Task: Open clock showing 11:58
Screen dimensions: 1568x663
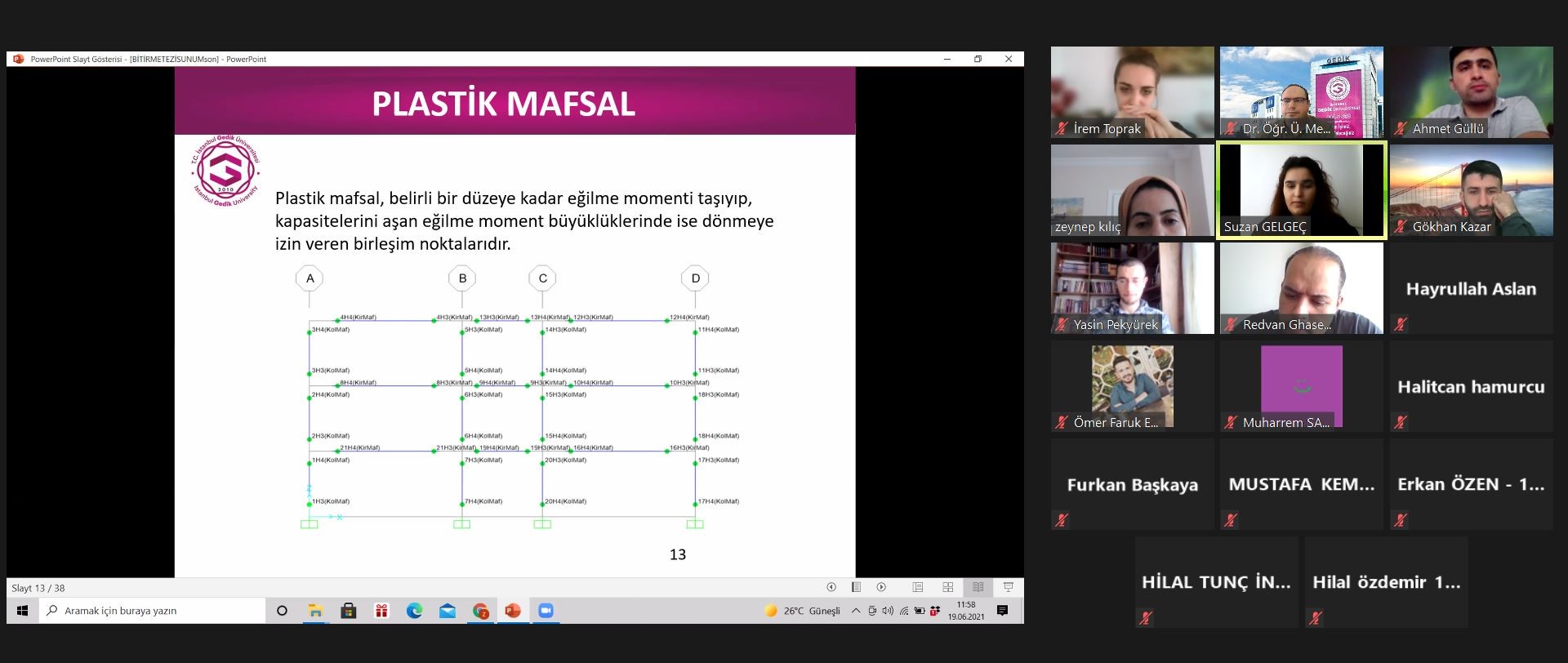Action: [x=966, y=611]
